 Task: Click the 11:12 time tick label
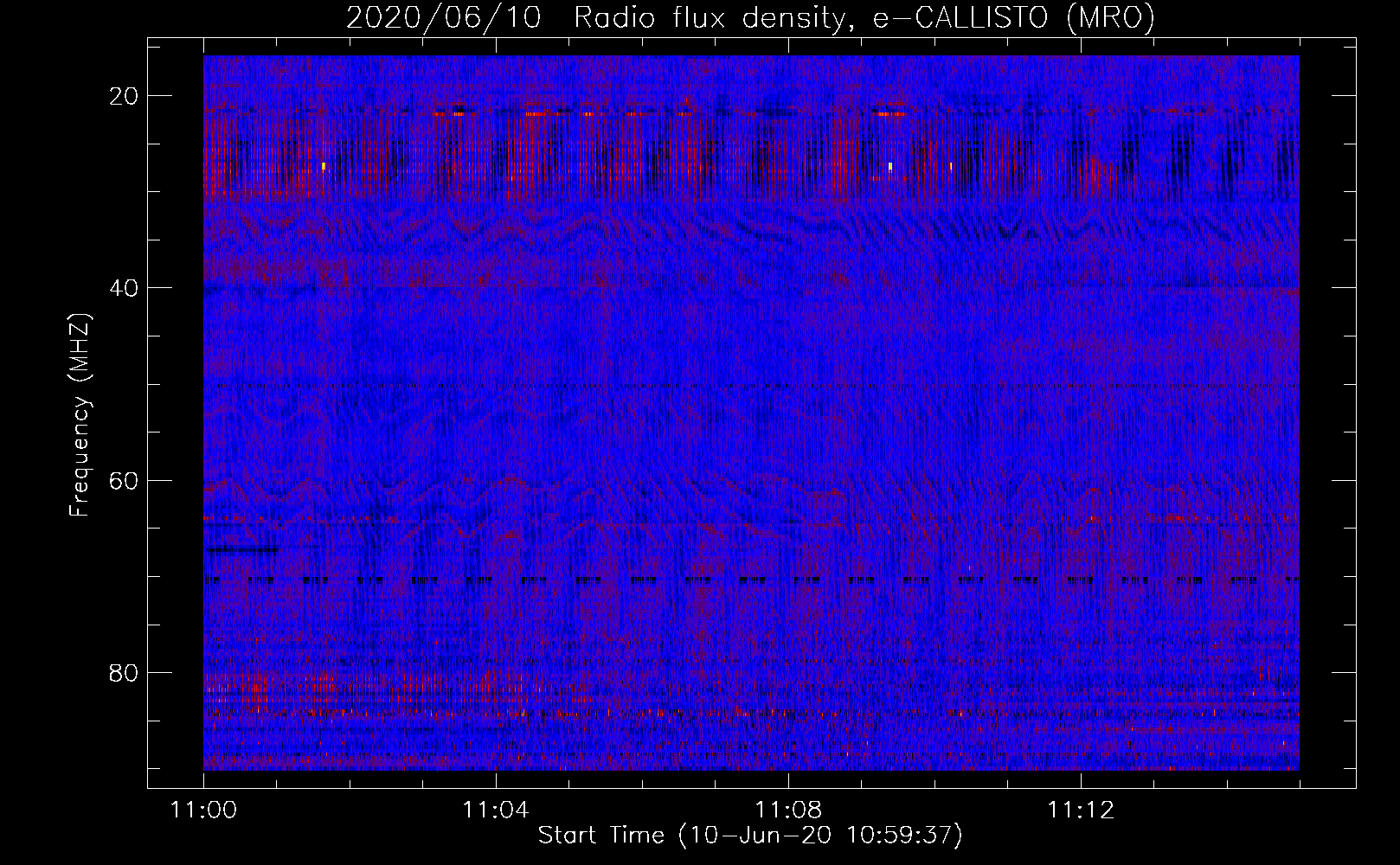coord(1081,811)
